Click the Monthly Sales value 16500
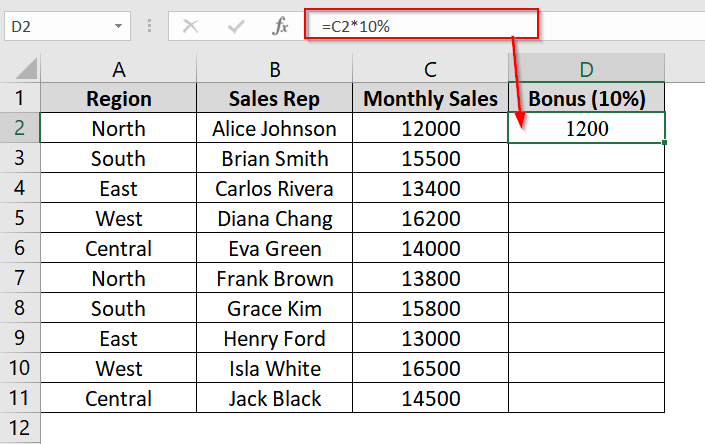 pyautogui.click(x=430, y=368)
